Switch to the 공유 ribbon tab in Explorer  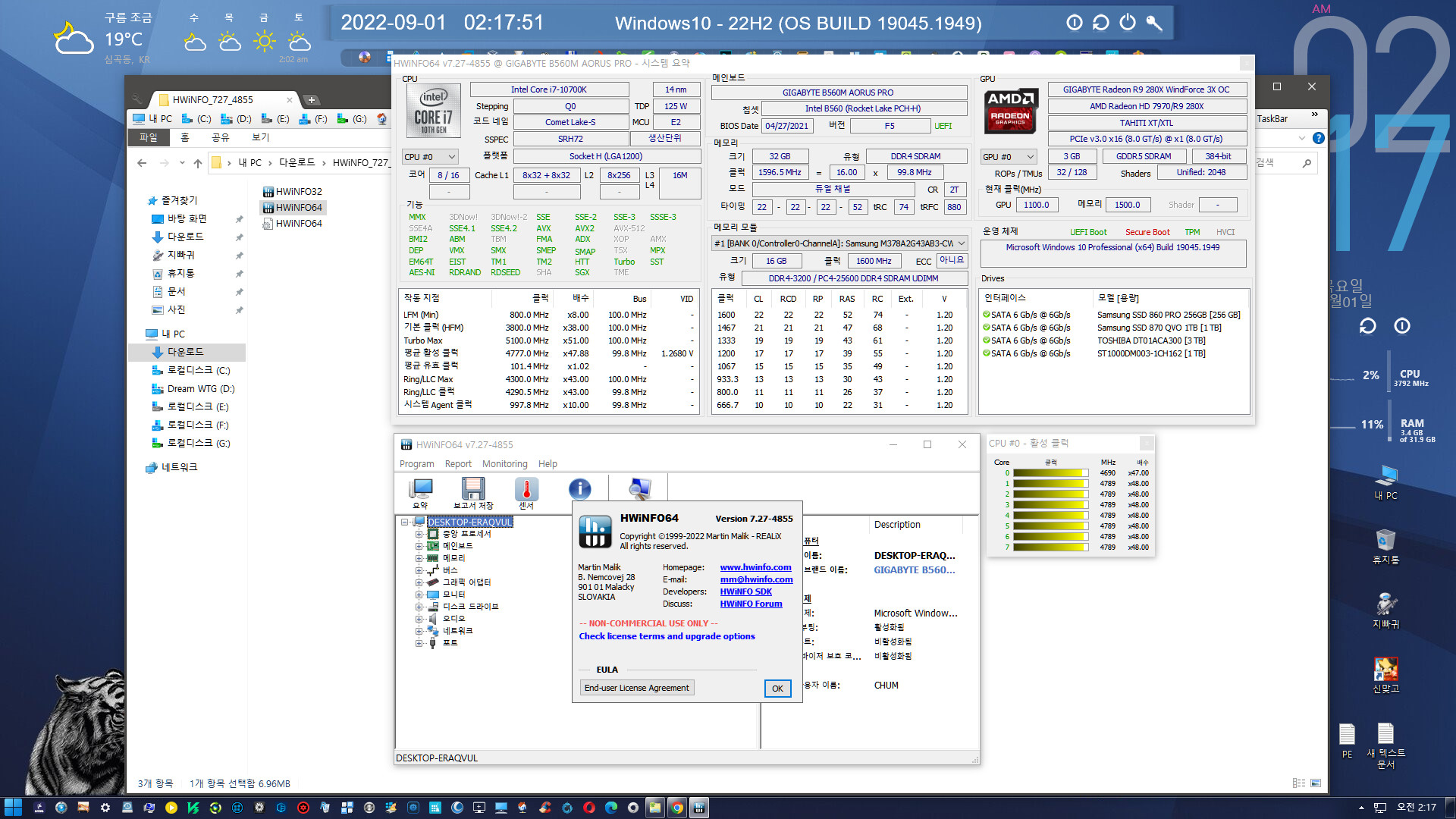[220, 138]
